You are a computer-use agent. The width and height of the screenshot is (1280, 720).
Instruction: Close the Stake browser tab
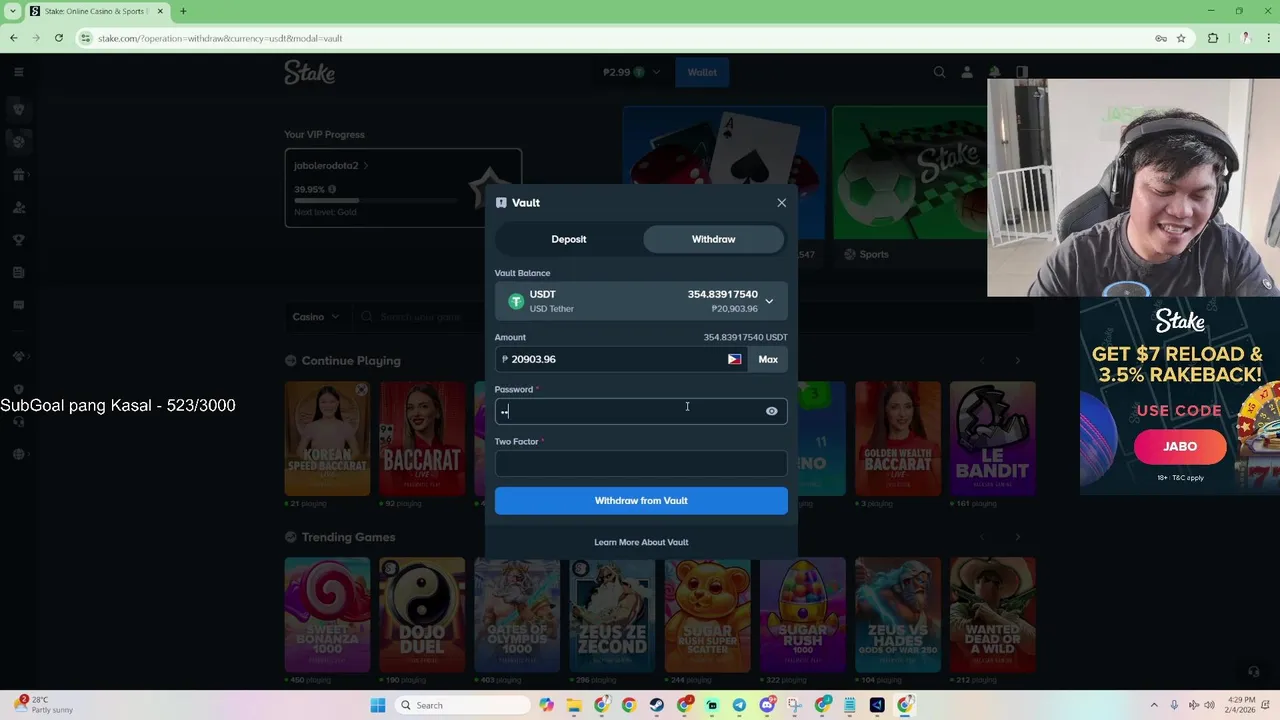point(160,11)
